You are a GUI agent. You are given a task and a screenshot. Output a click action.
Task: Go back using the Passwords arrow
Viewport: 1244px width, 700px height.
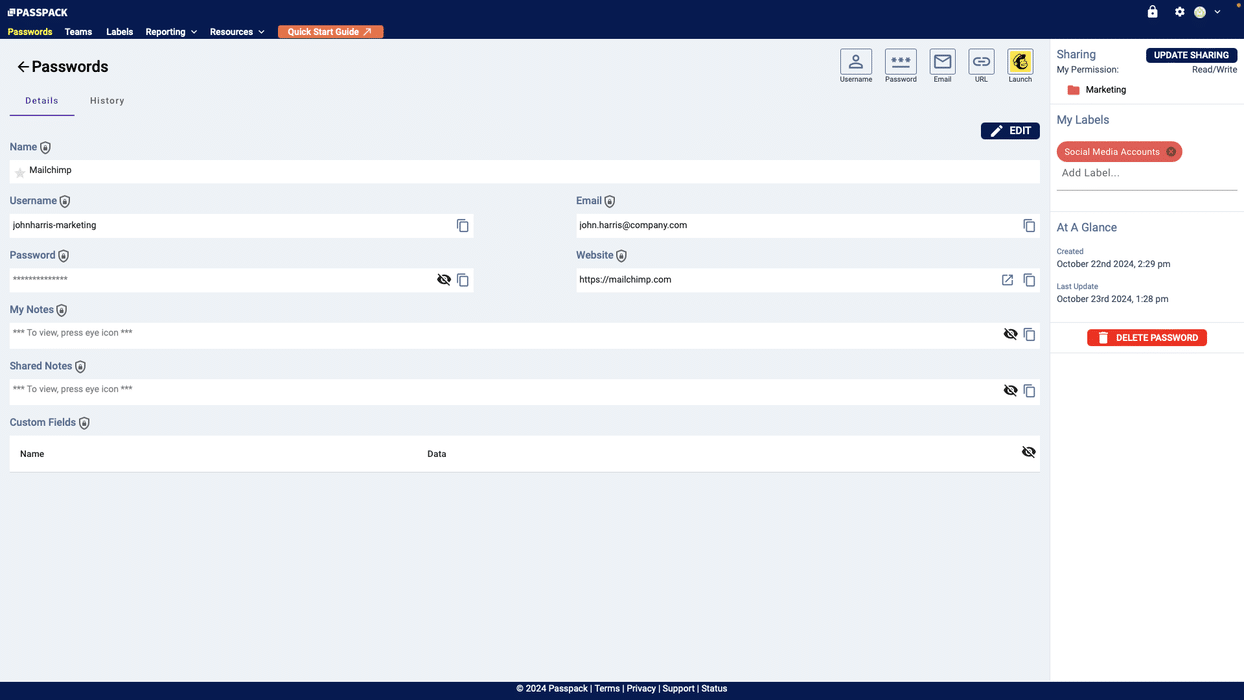(x=22, y=67)
